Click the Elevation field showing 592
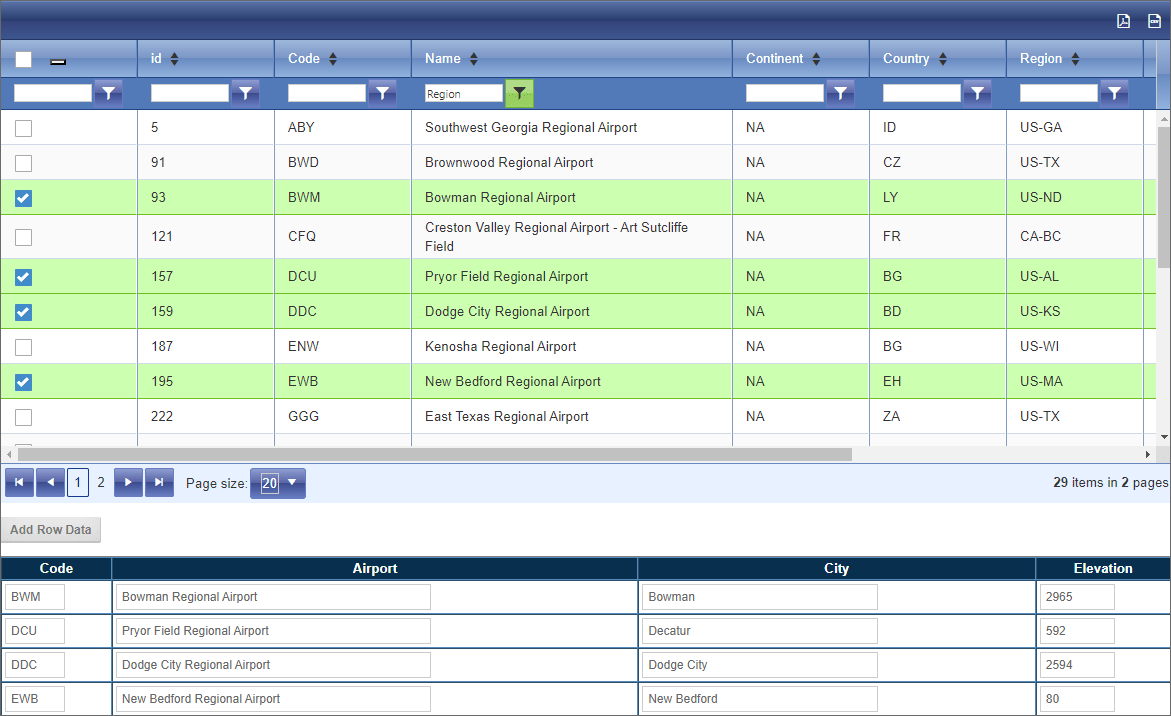 click(x=1077, y=631)
